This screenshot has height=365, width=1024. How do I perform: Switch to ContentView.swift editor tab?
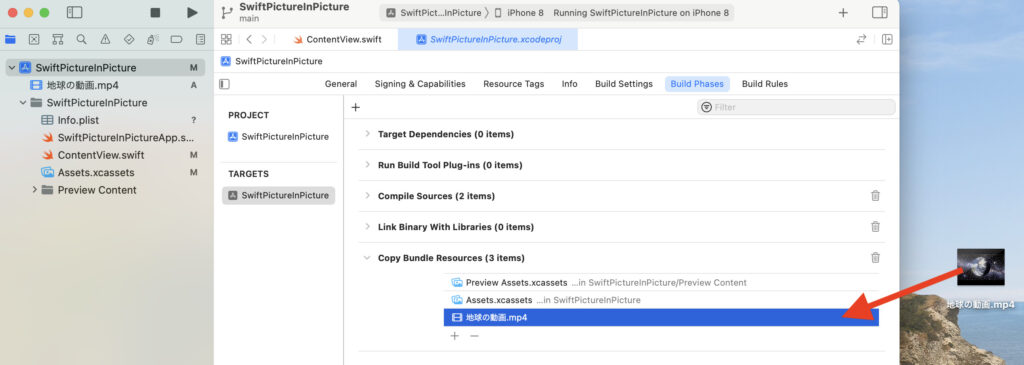[337, 39]
